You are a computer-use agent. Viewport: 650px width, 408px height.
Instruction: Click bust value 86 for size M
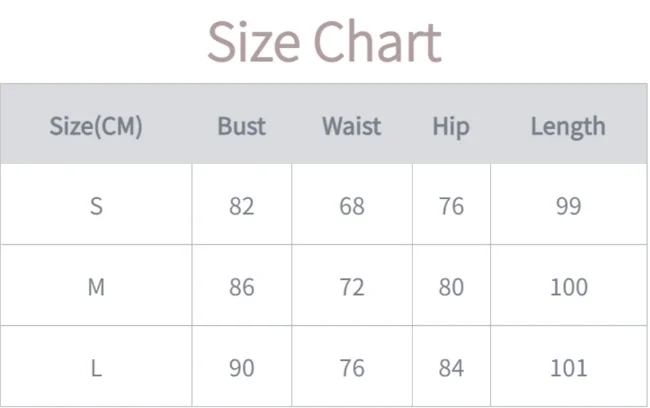tap(242, 287)
